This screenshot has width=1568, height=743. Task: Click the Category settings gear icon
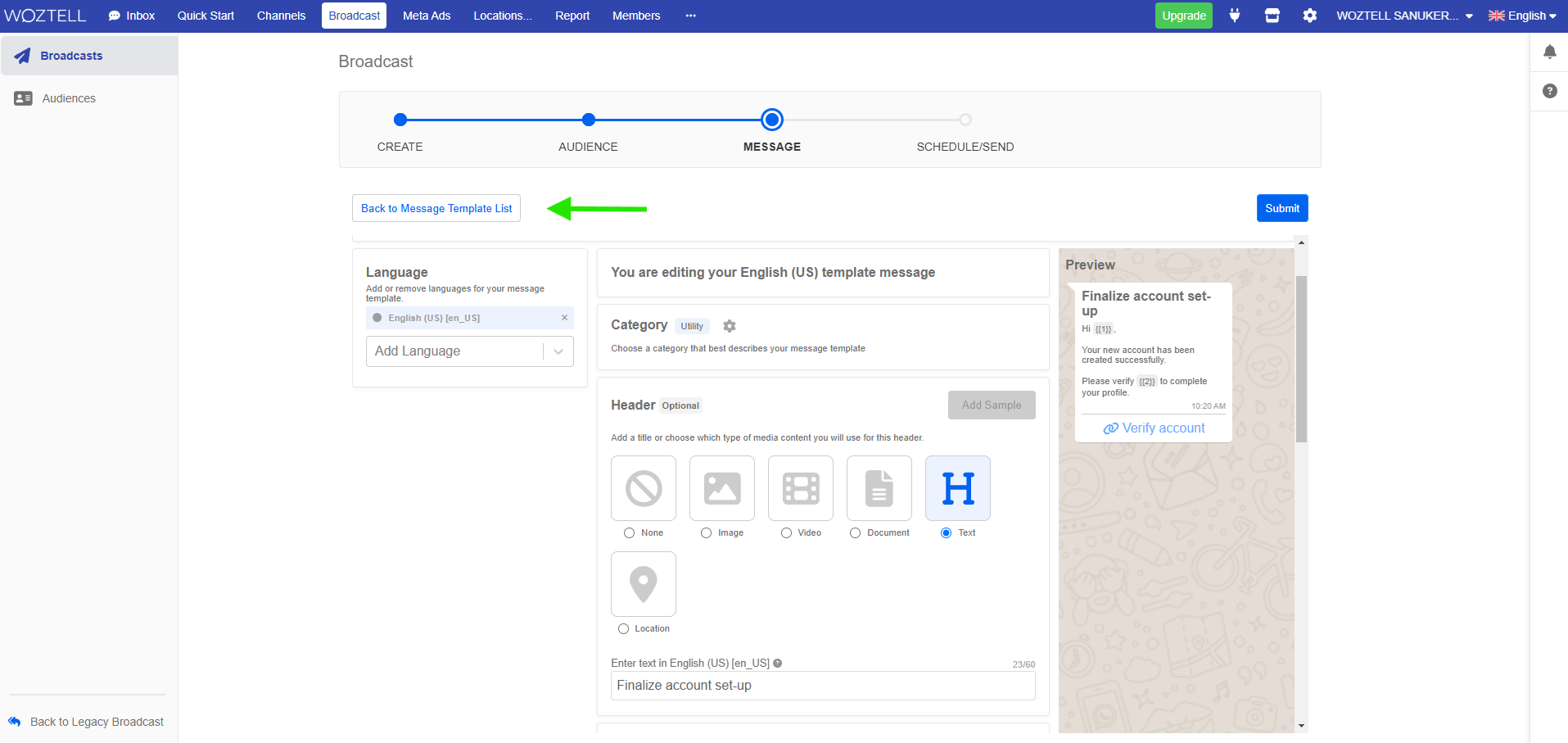point(730,326)
